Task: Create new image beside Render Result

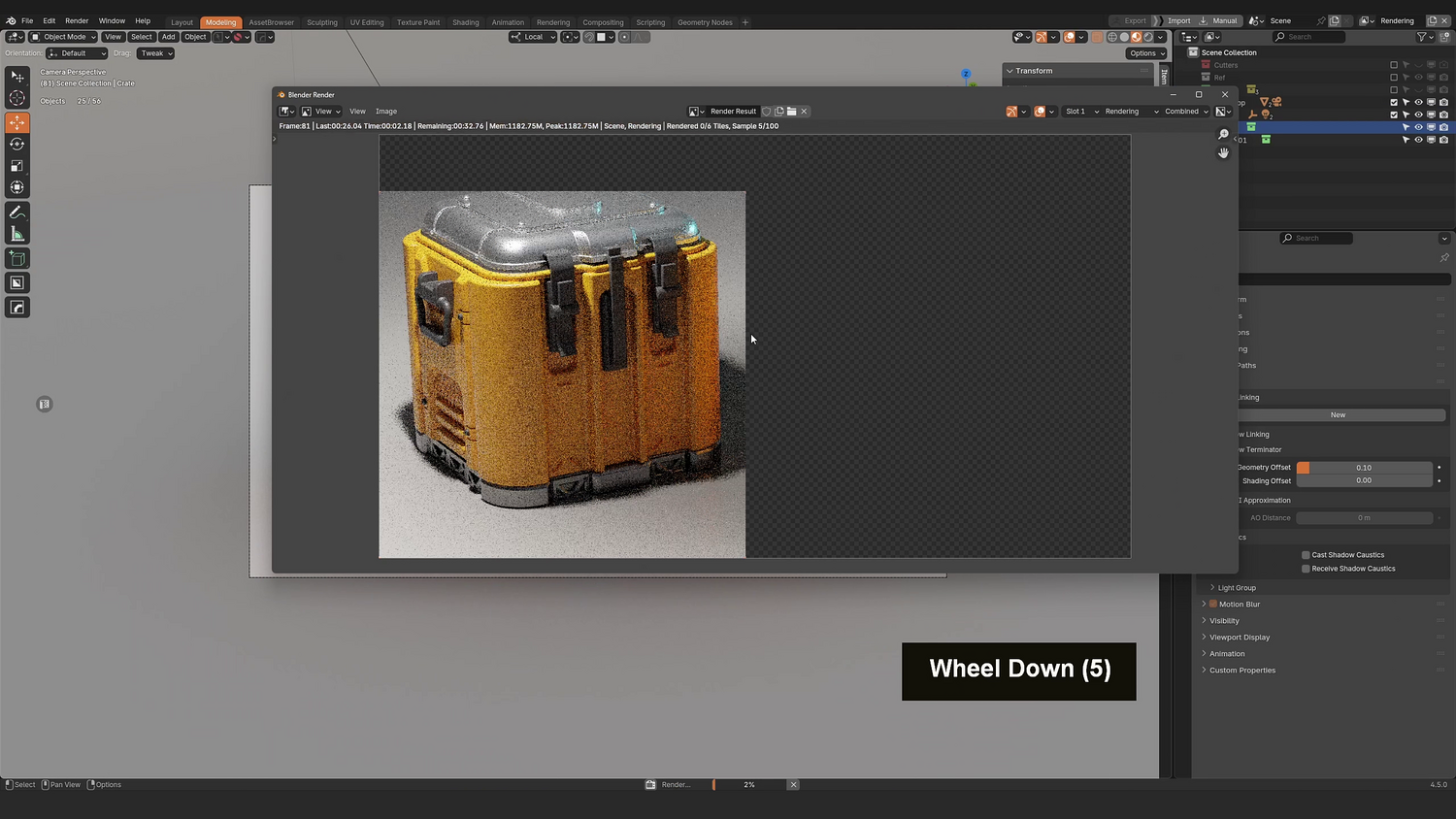Action: point(779,112)
